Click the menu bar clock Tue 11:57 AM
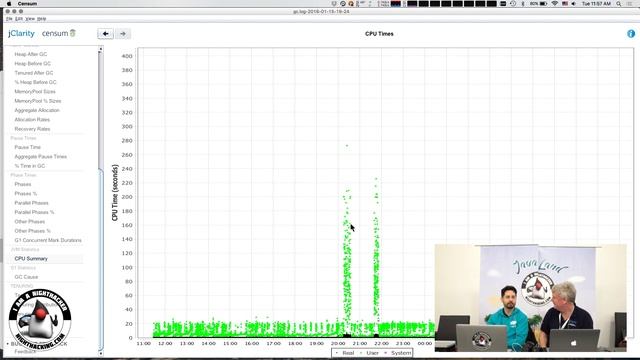 596,3
